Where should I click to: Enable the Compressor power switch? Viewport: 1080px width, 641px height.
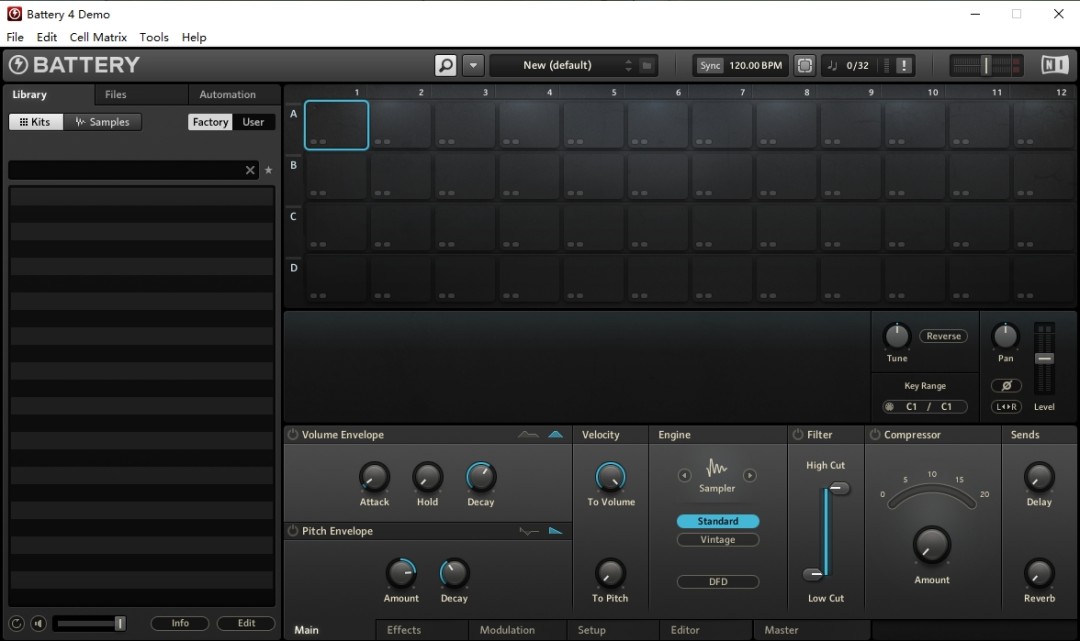tap(875, 435)
